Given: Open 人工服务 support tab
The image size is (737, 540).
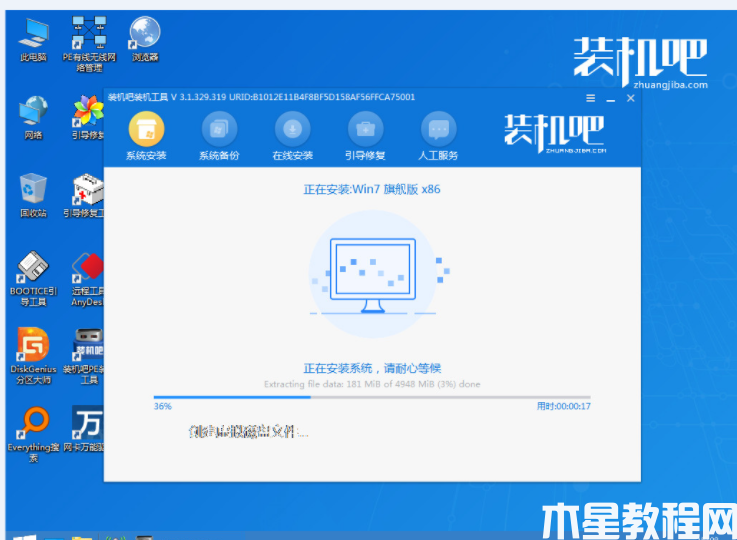Looking at the screenshot, I should (438, 136).
